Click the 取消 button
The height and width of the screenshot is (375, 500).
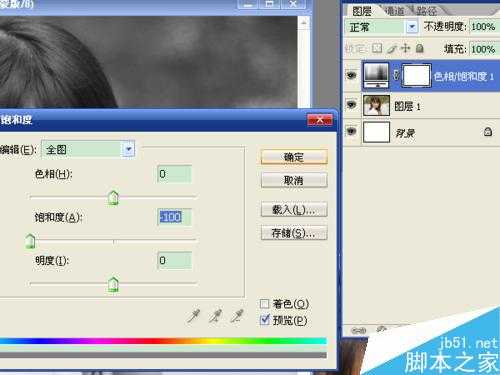point(294,180)
